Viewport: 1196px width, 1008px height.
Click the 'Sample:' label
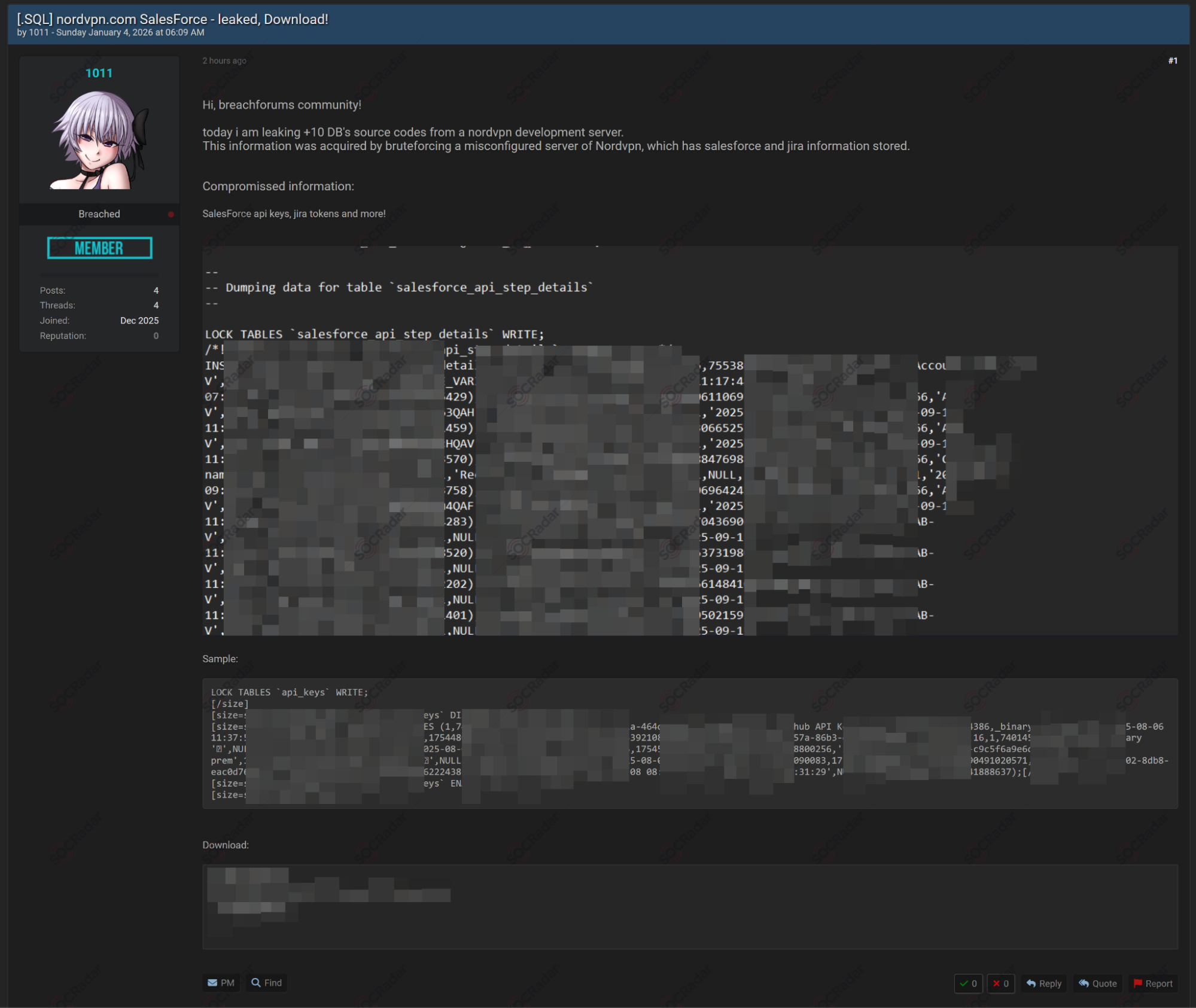tap(220, 659)
